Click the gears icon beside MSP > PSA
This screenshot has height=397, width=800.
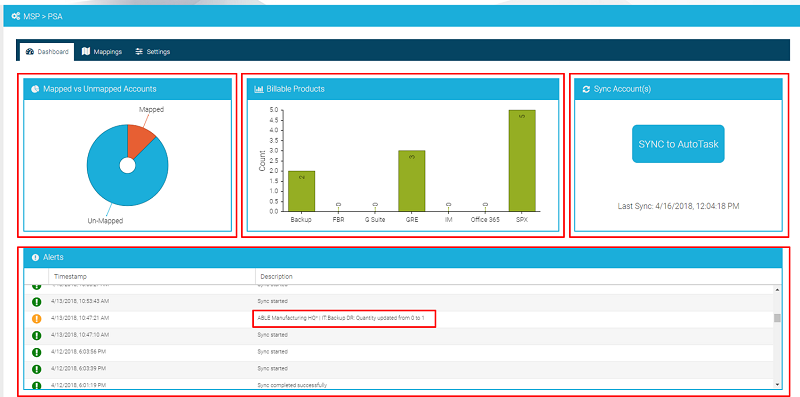pyautogui.click(x=15, y=16)
